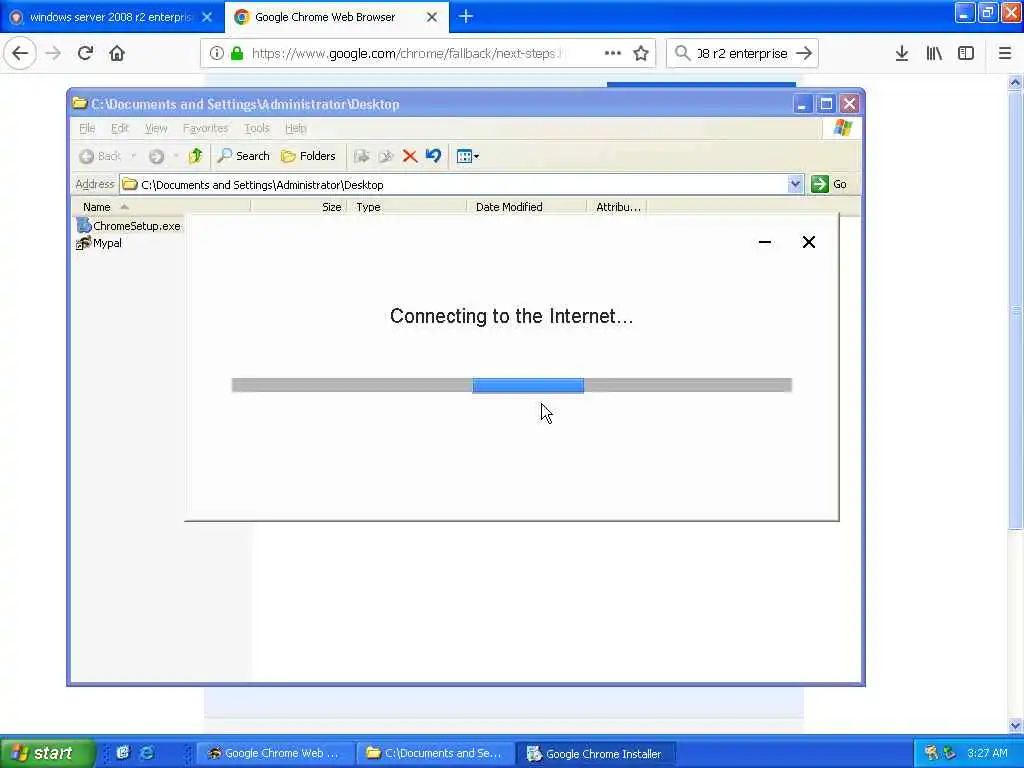Viewport: 1024px width, 768px height.
Task: Minimize the Chrome installer dialog
Action: point(765,242)
